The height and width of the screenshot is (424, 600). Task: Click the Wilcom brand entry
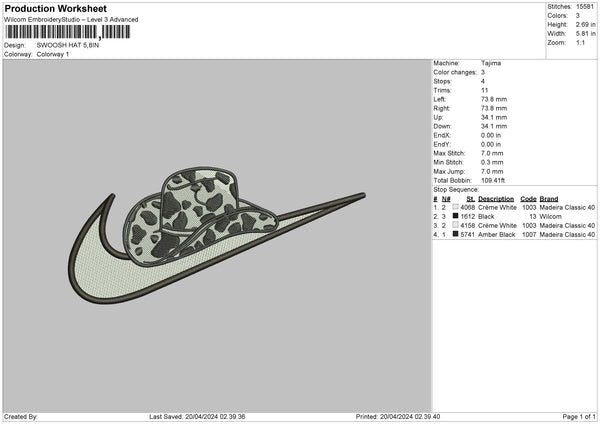(x=551, y=217)
